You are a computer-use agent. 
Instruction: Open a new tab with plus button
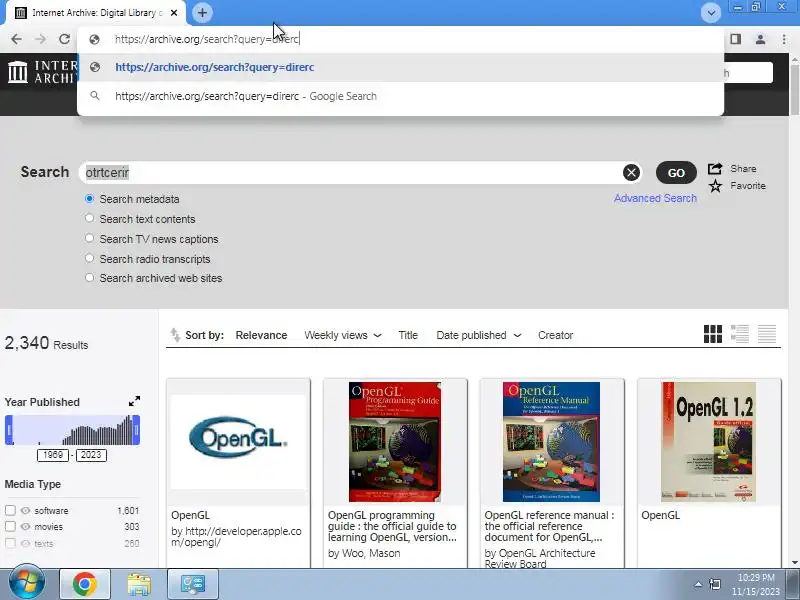(x=202, y=13)
